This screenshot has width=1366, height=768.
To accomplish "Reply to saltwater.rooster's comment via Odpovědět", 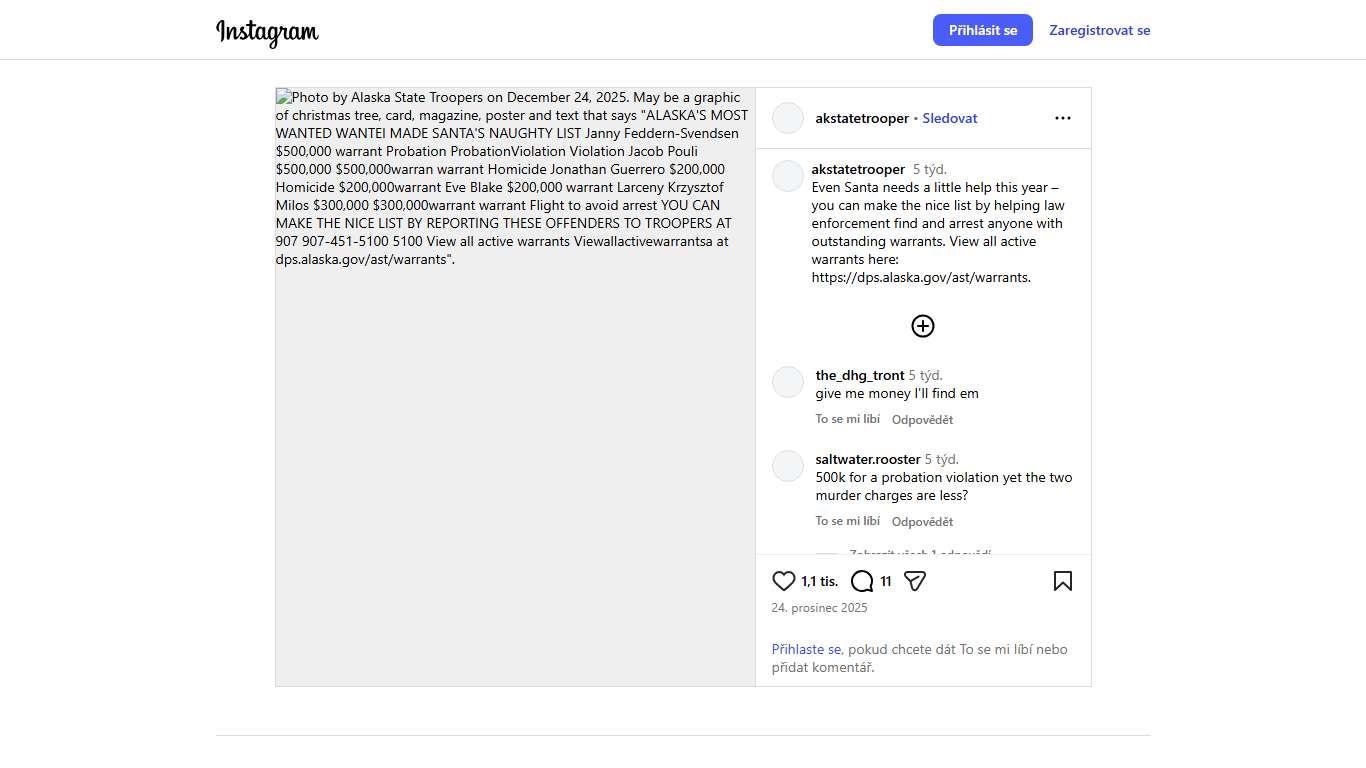I will [922, 521].
